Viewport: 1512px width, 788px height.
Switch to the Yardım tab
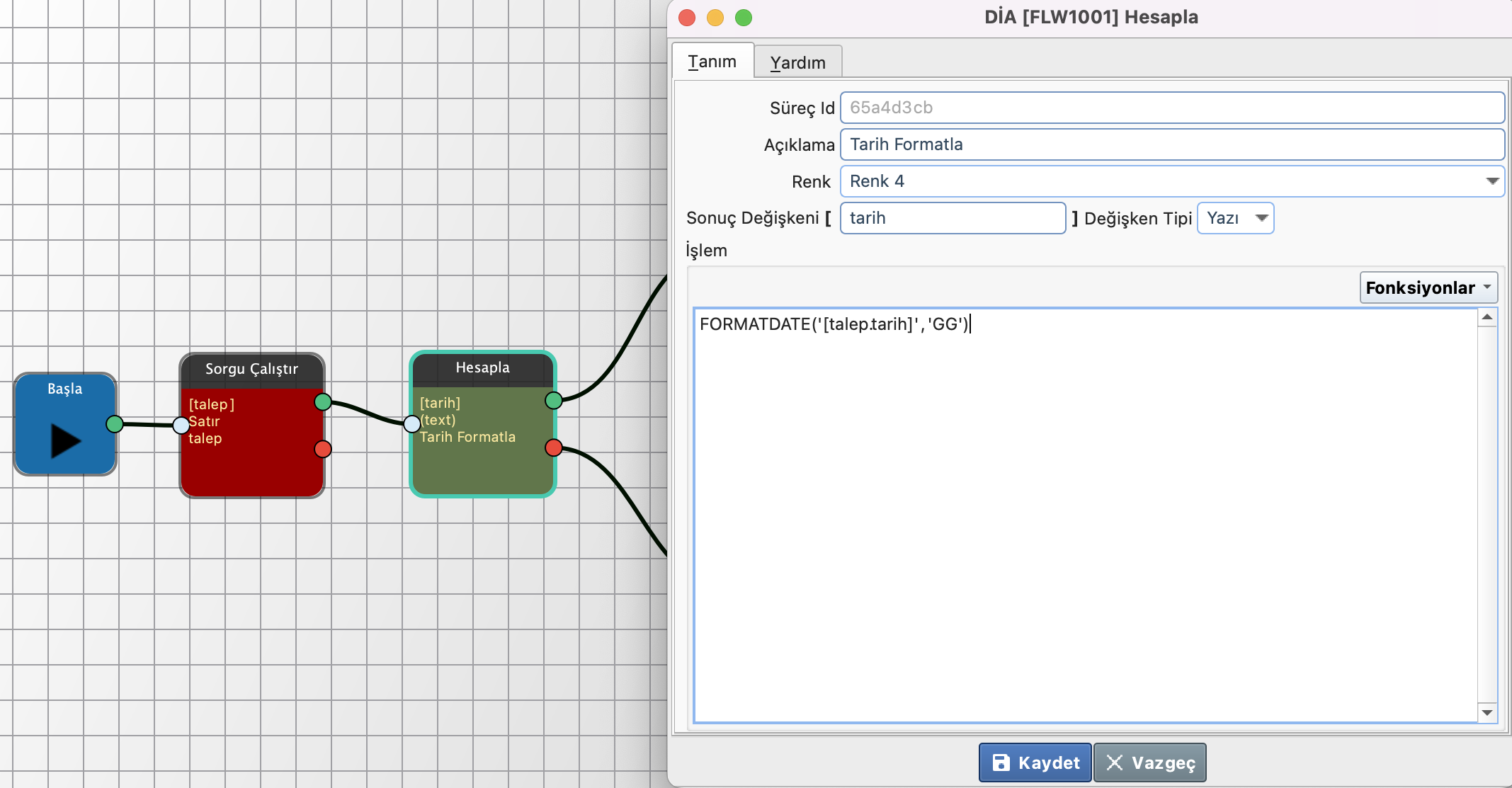point(797,62)
